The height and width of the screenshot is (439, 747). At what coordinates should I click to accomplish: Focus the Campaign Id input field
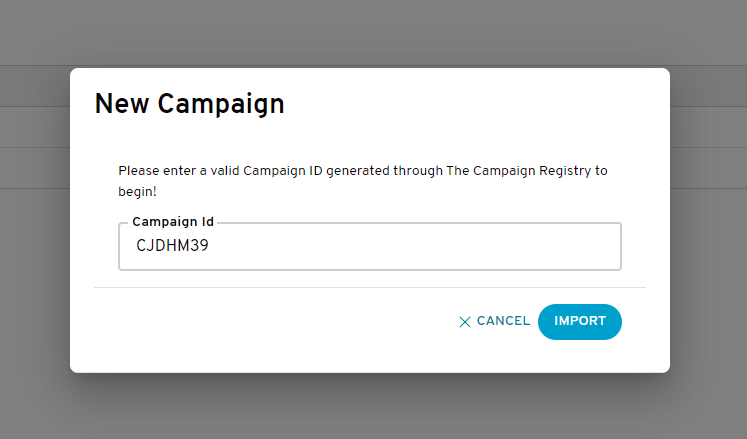coord(370,246)
